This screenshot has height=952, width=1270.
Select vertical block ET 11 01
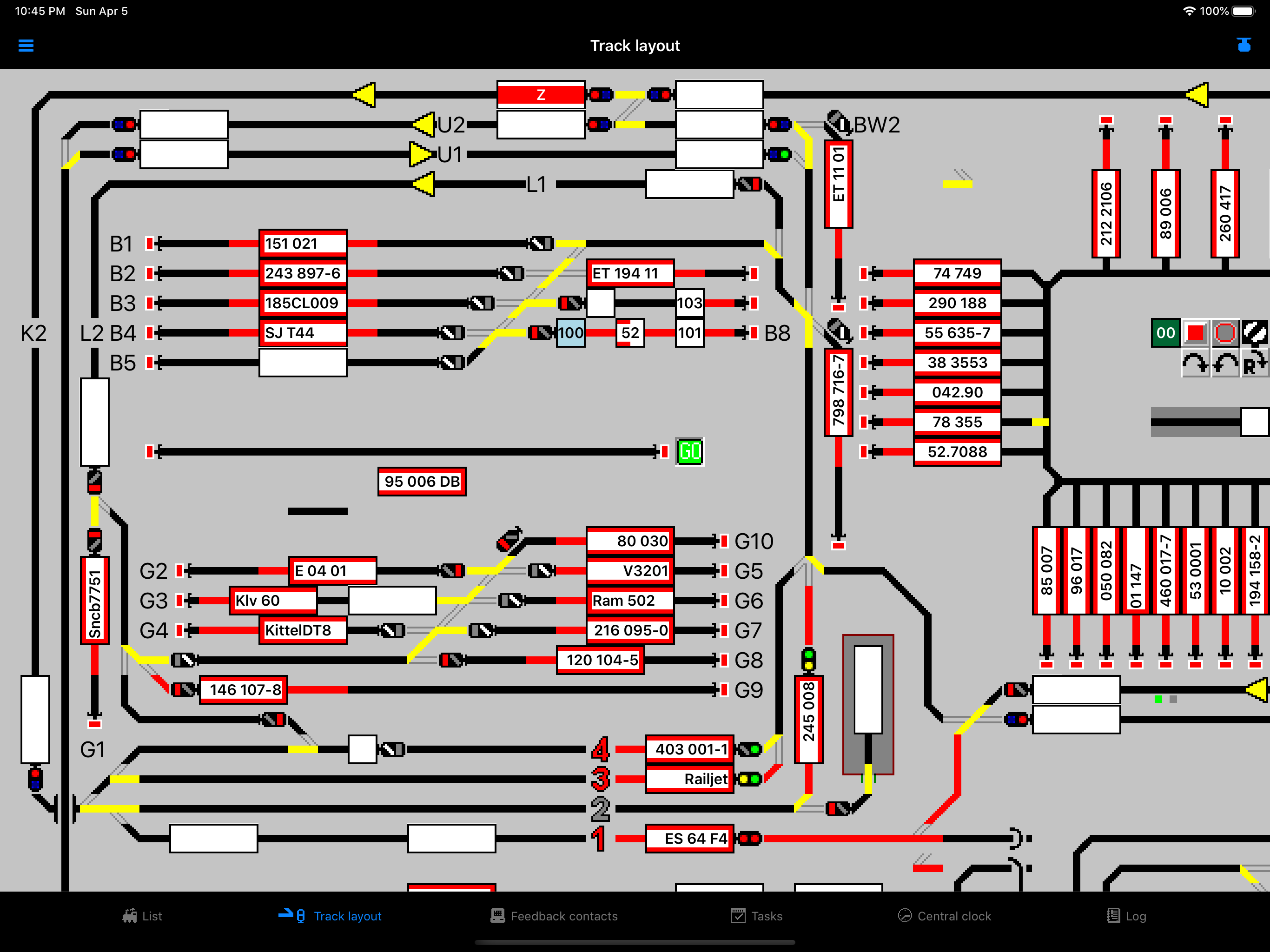pos(839,184)
